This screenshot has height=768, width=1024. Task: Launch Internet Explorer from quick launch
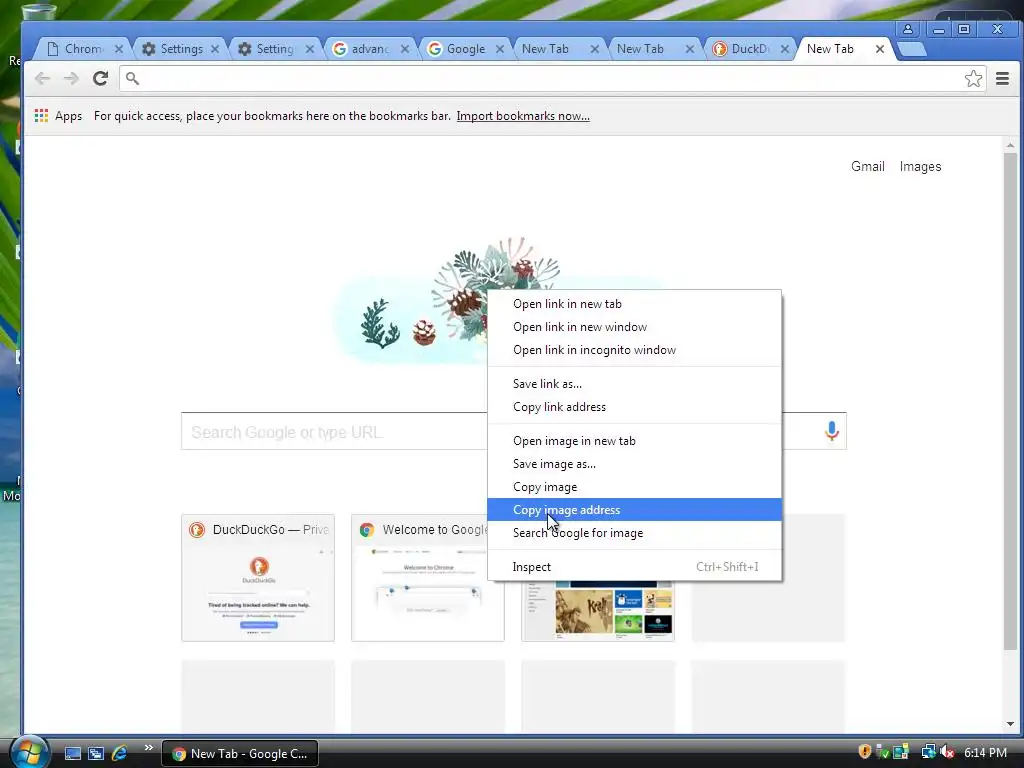click(119, 753)
